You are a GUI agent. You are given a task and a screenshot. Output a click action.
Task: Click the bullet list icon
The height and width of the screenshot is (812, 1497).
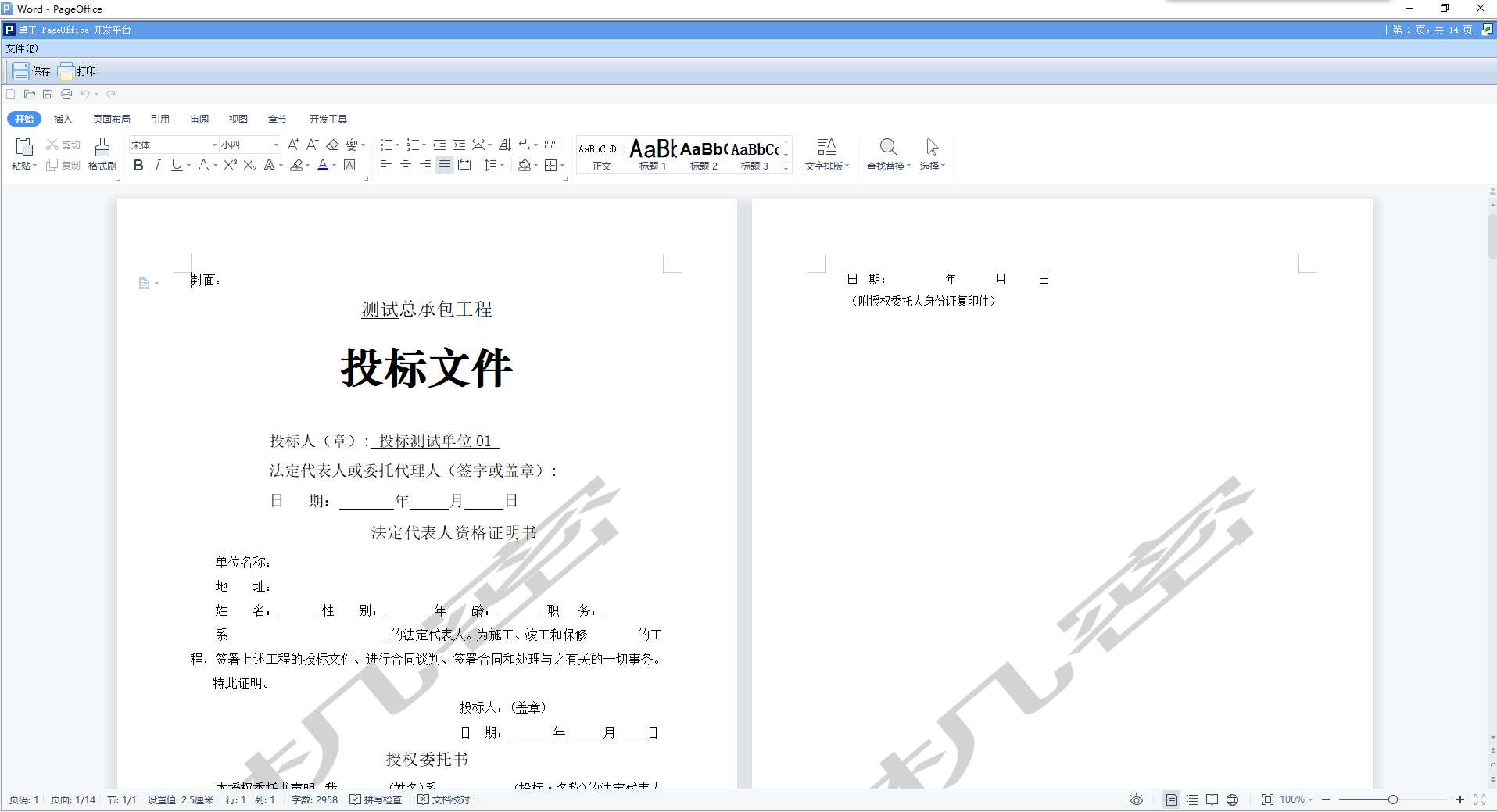(386, 145)
